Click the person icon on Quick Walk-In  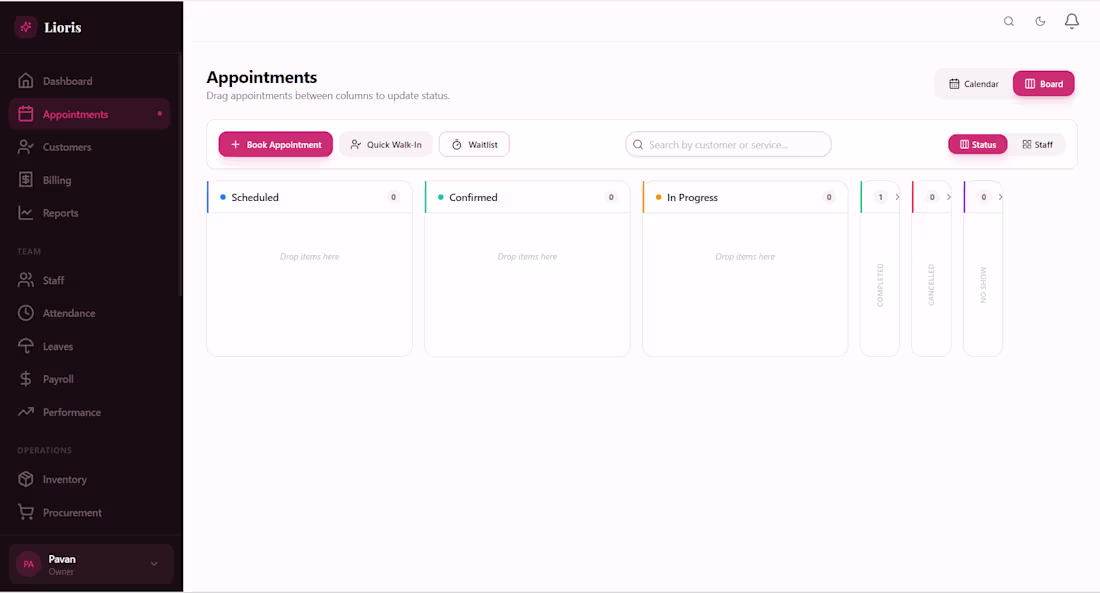point(356,145)
